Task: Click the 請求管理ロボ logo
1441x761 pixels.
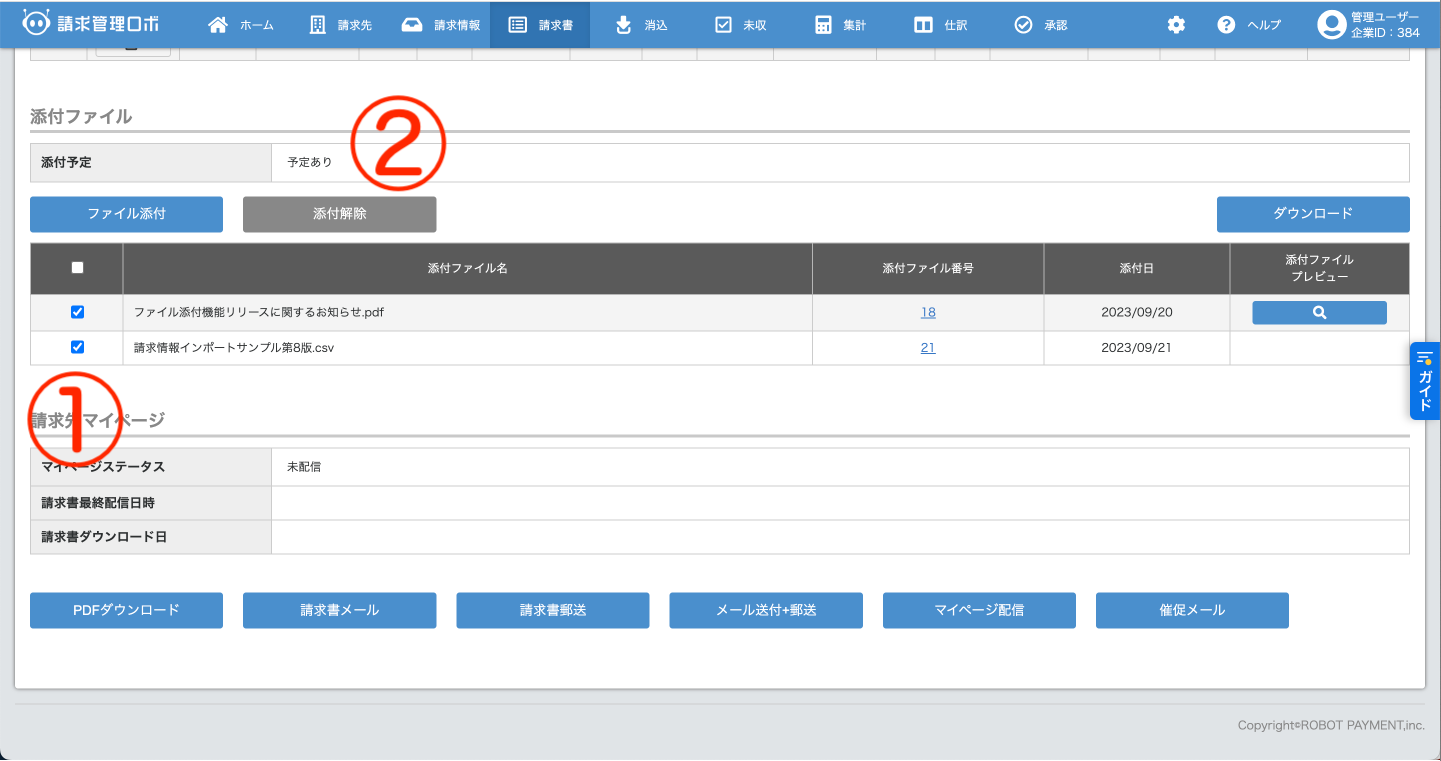Action: pos(91,24)
